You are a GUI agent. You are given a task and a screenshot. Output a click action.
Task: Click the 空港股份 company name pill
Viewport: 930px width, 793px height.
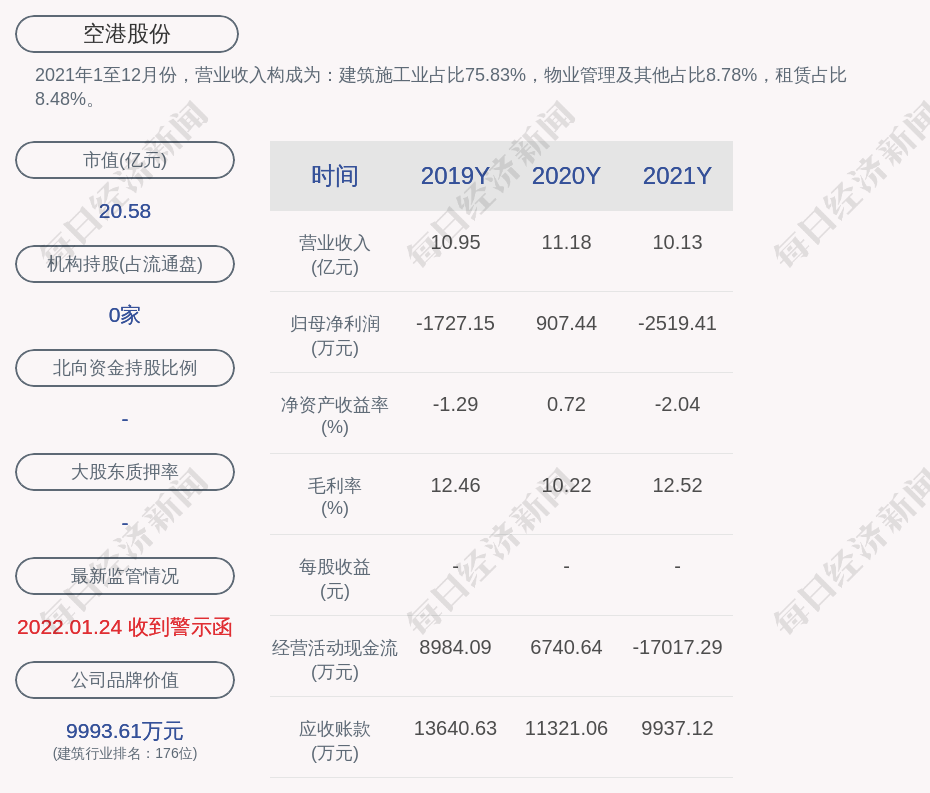[127, 34]
